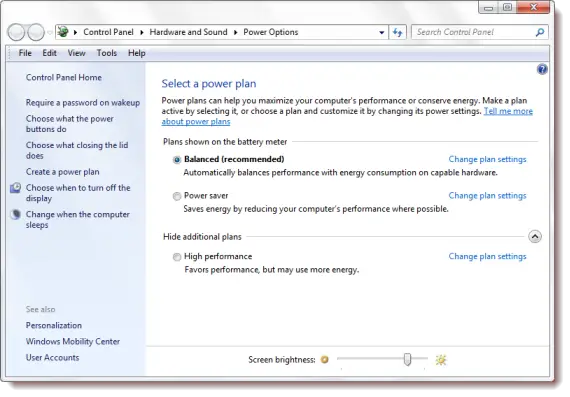Click the screen brightness slider thumb
The width and height of the screenshot is (570, 397).
[x=407, y=359]
